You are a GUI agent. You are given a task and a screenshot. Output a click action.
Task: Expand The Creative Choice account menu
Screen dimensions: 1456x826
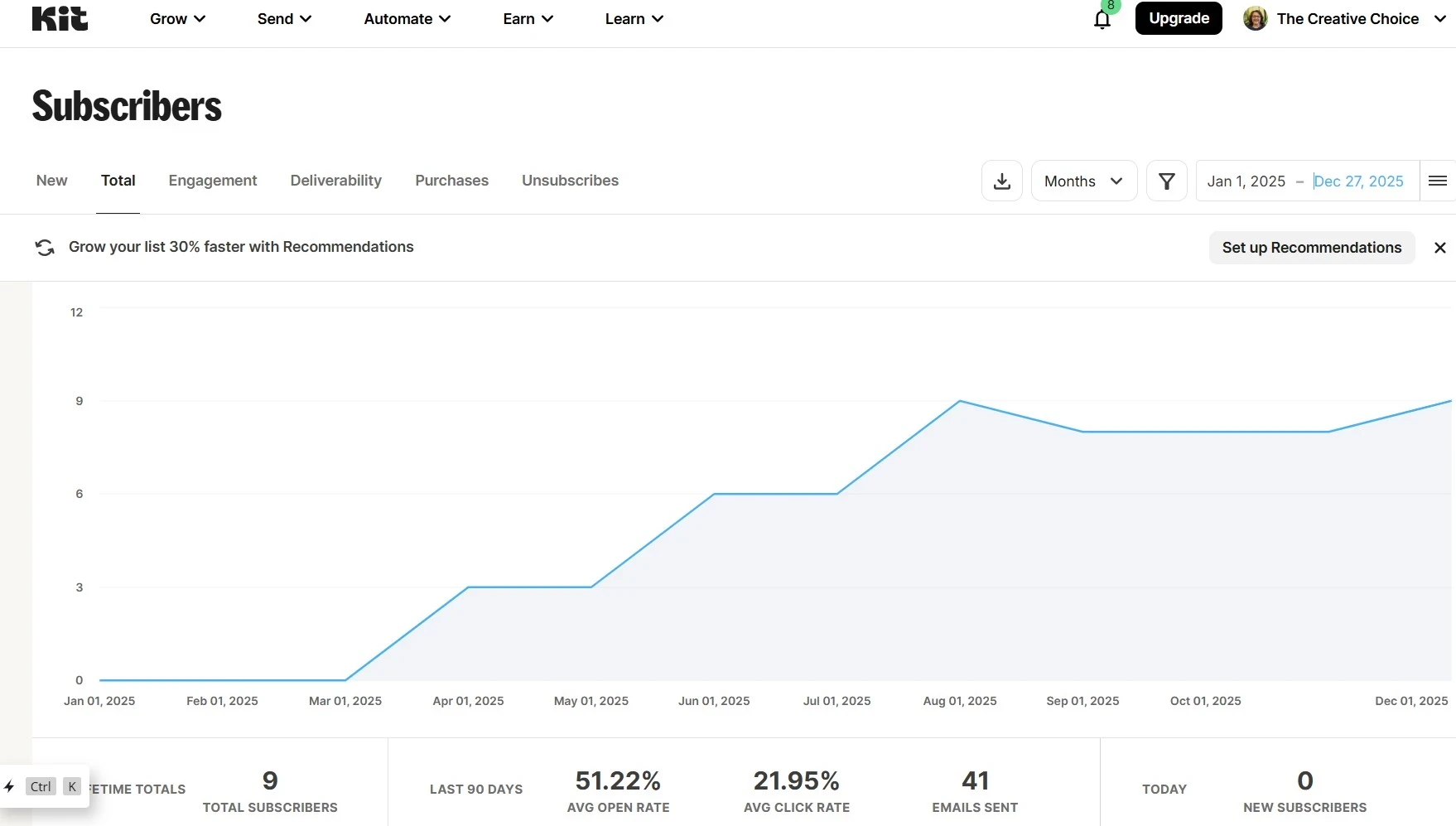1439,19
